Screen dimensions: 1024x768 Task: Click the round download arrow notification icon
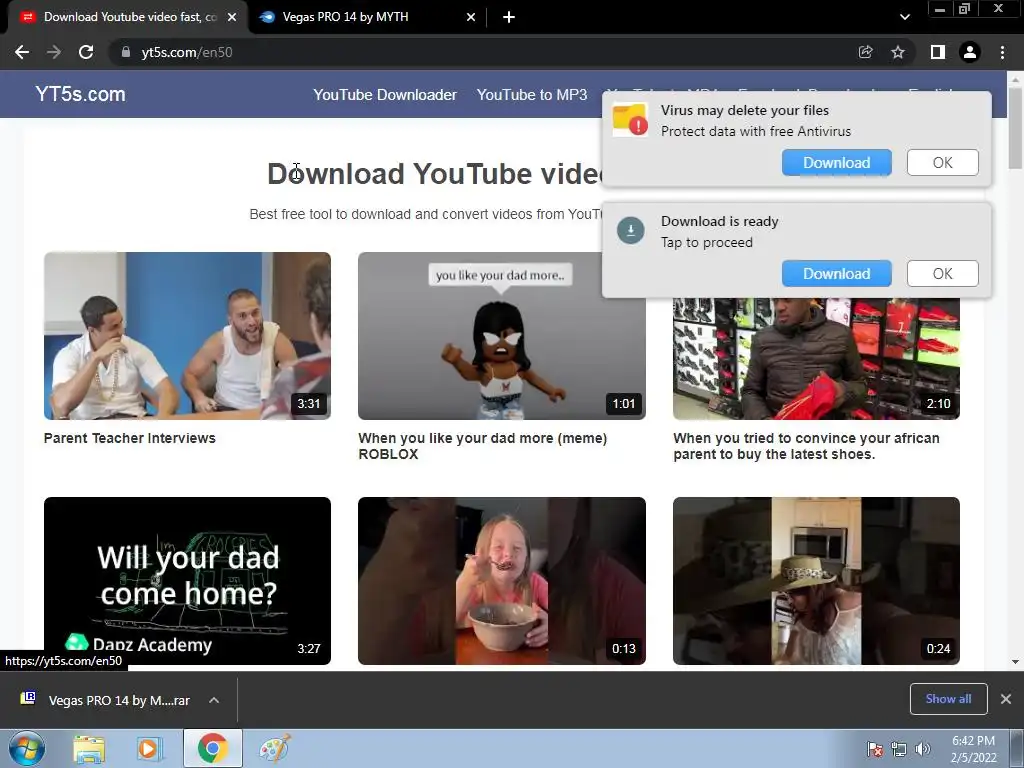(x=631, y=231)
